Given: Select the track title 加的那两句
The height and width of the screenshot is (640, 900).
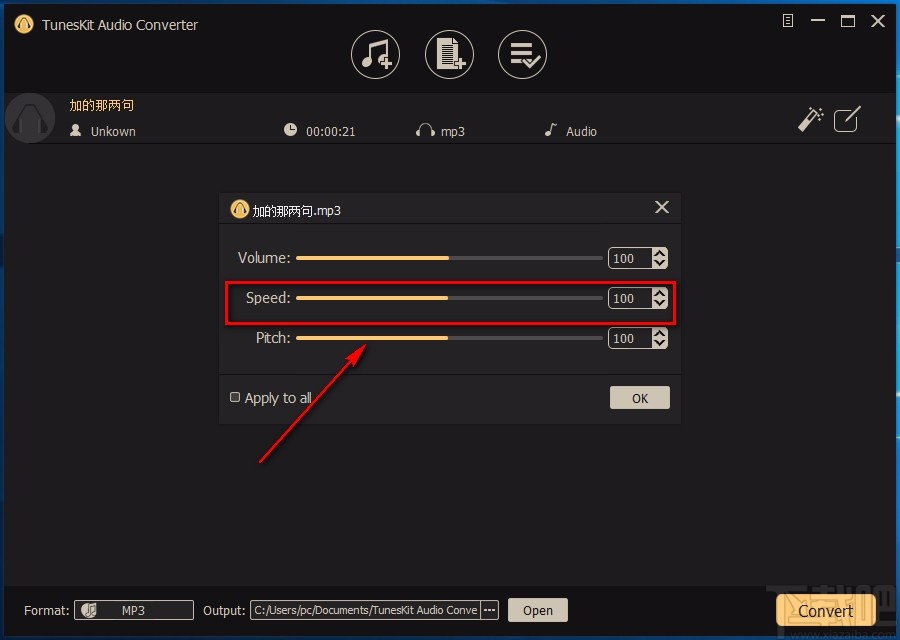Looking at the screenshot, I should (x=102, y=105).
